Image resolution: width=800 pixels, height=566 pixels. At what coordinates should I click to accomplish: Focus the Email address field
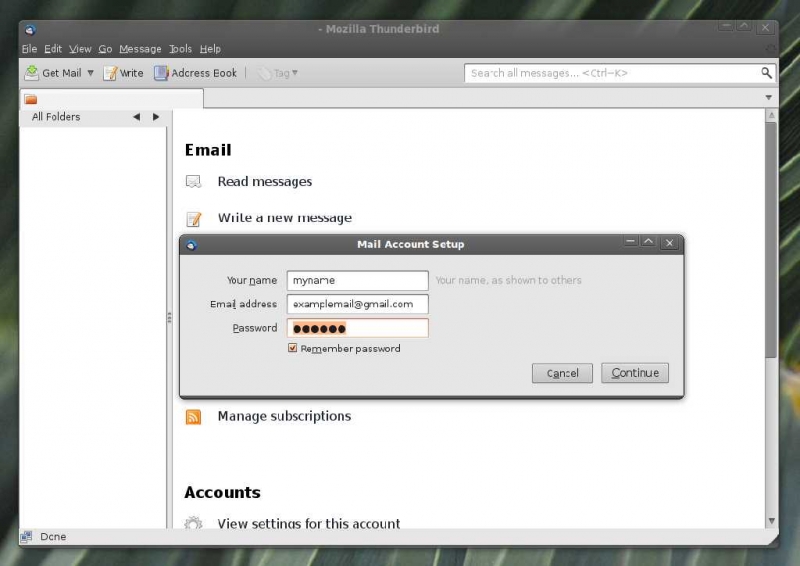tap(357, 304)
